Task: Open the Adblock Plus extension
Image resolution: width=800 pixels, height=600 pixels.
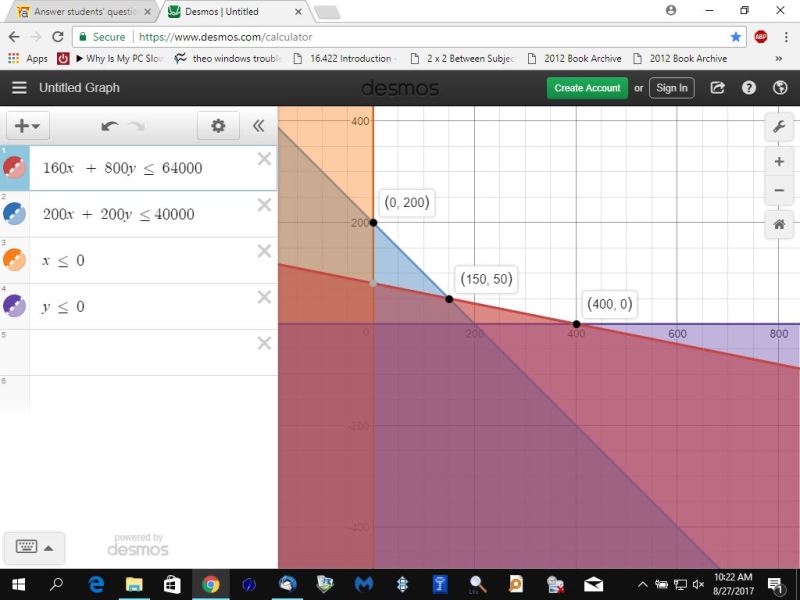Action: point(761,37)
